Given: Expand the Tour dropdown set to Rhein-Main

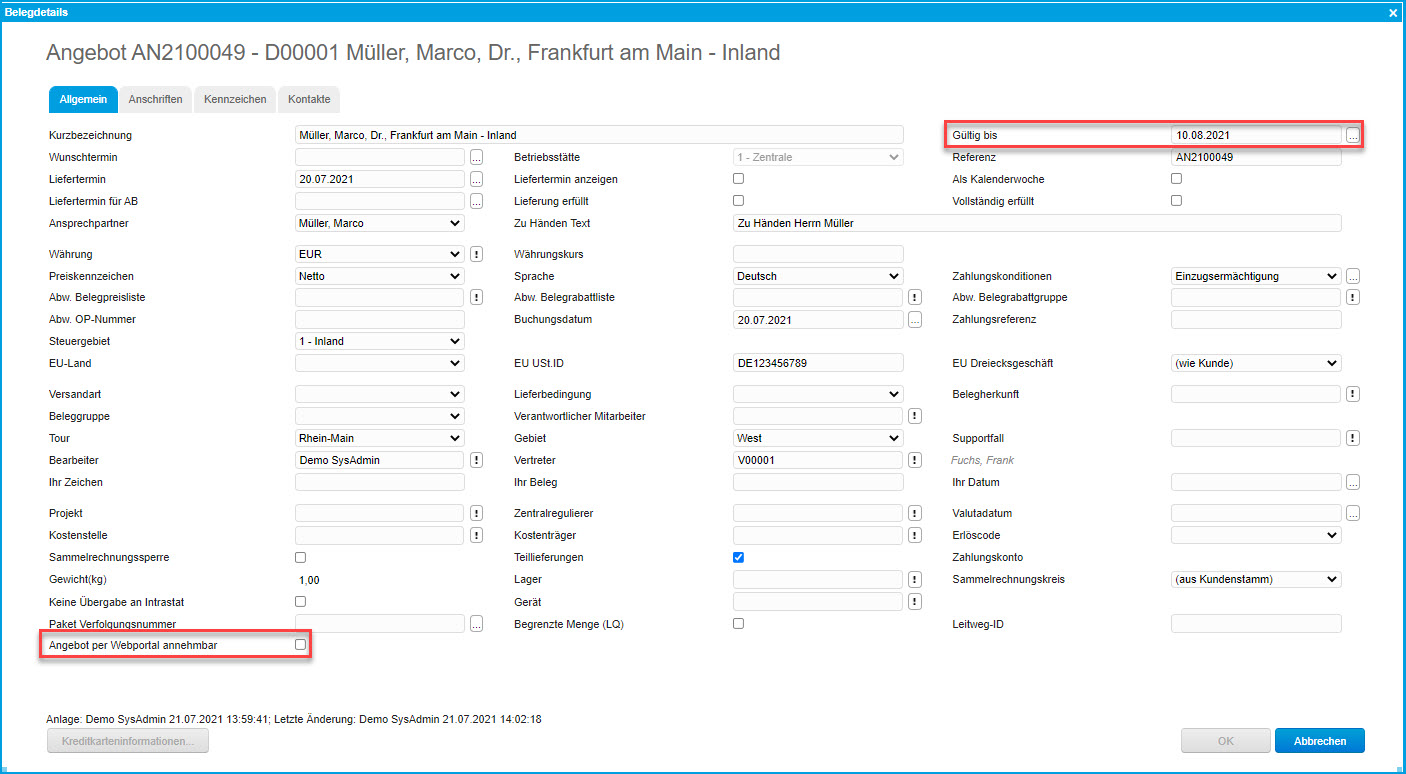Looking at the screenshot, I should point(380,438).
